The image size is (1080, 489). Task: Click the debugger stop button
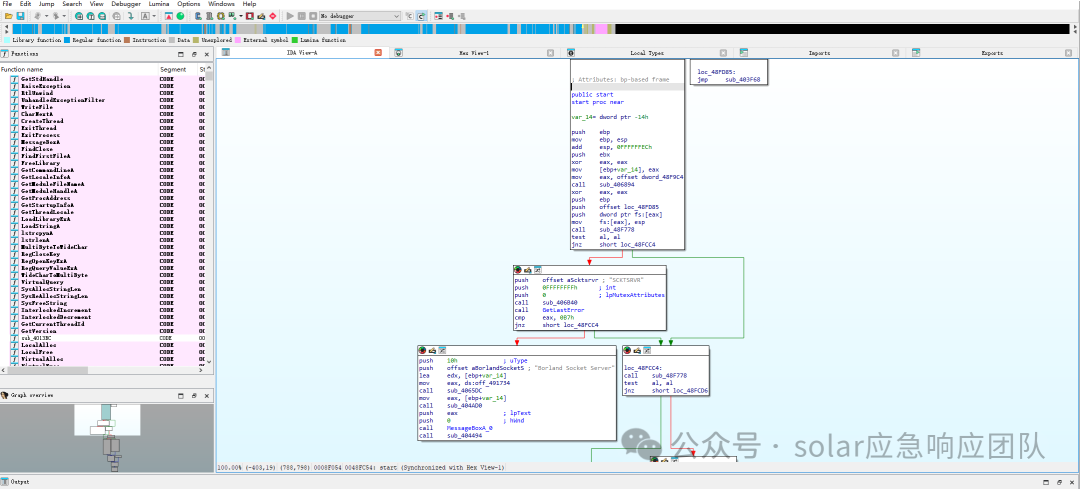(x=313, y=15)
